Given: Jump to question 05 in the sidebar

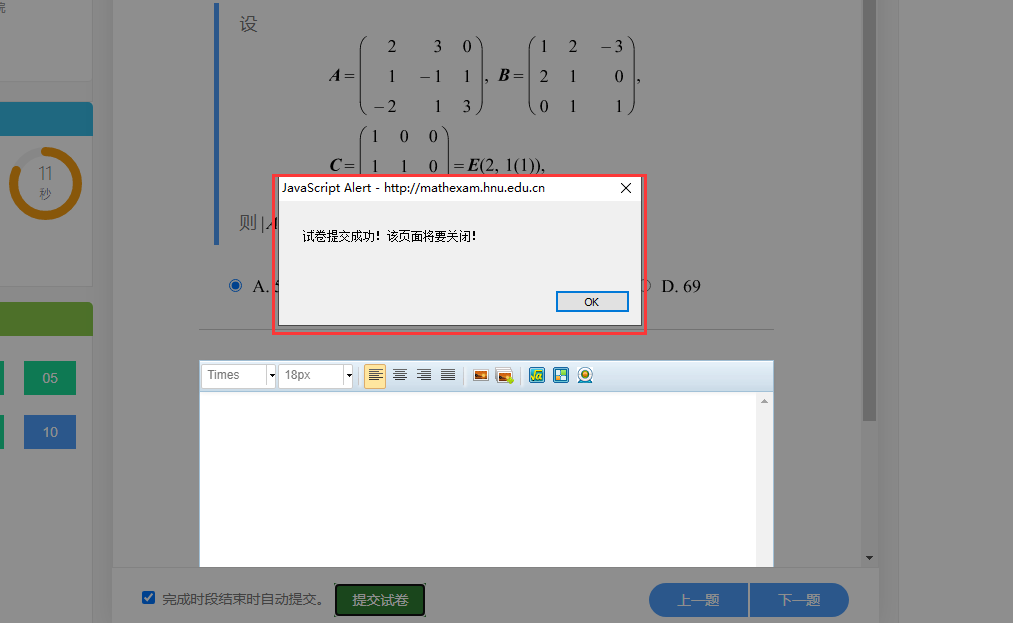Looking at the screenshot, I should pyautogui.click(x=50, y=378).
